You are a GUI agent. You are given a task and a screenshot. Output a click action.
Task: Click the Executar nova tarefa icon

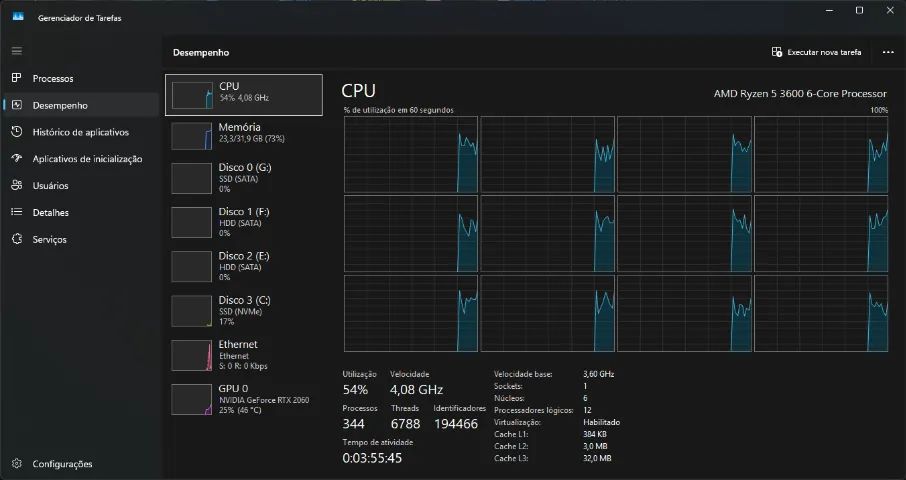pyautogui.click(x=777, y=52)
